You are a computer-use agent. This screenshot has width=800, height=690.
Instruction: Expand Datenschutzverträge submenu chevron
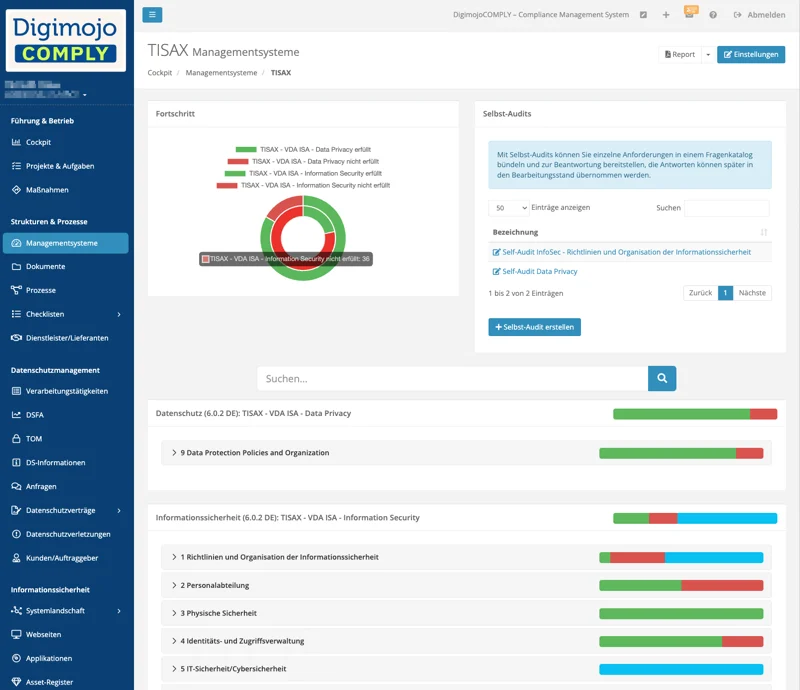[x=119, y=510]
